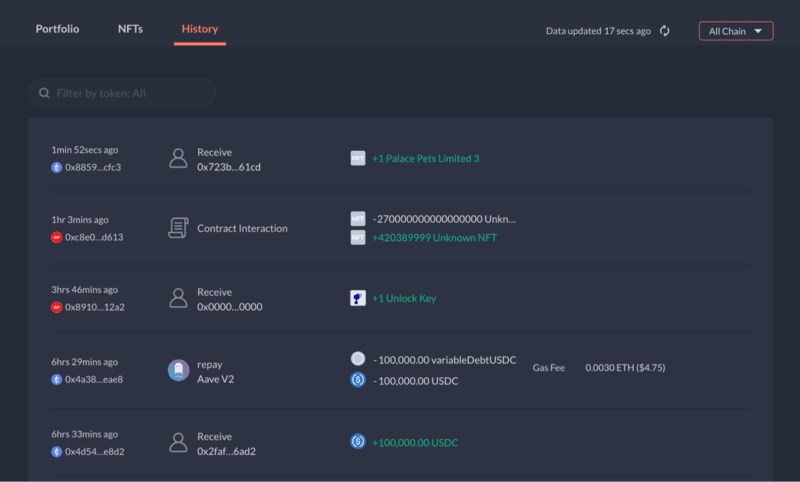Click the variableDebtUSDC token icon
This screenshot has height=482, width=800.
pos(358,359)
